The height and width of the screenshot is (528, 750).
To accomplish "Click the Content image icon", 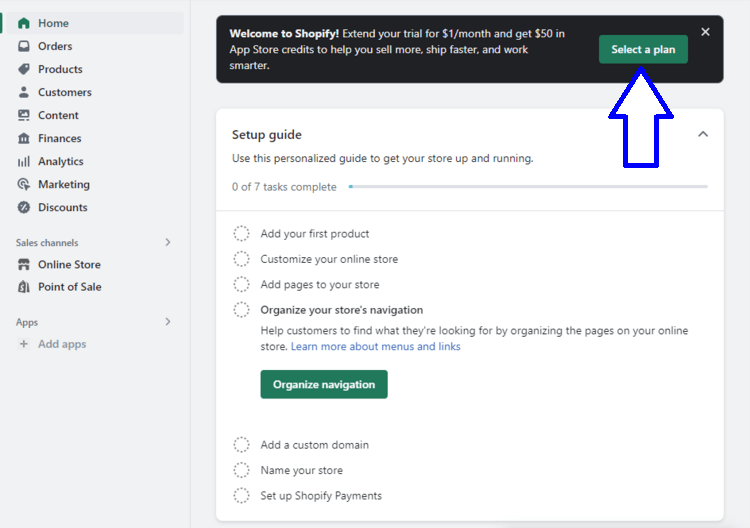I will 23,115.
